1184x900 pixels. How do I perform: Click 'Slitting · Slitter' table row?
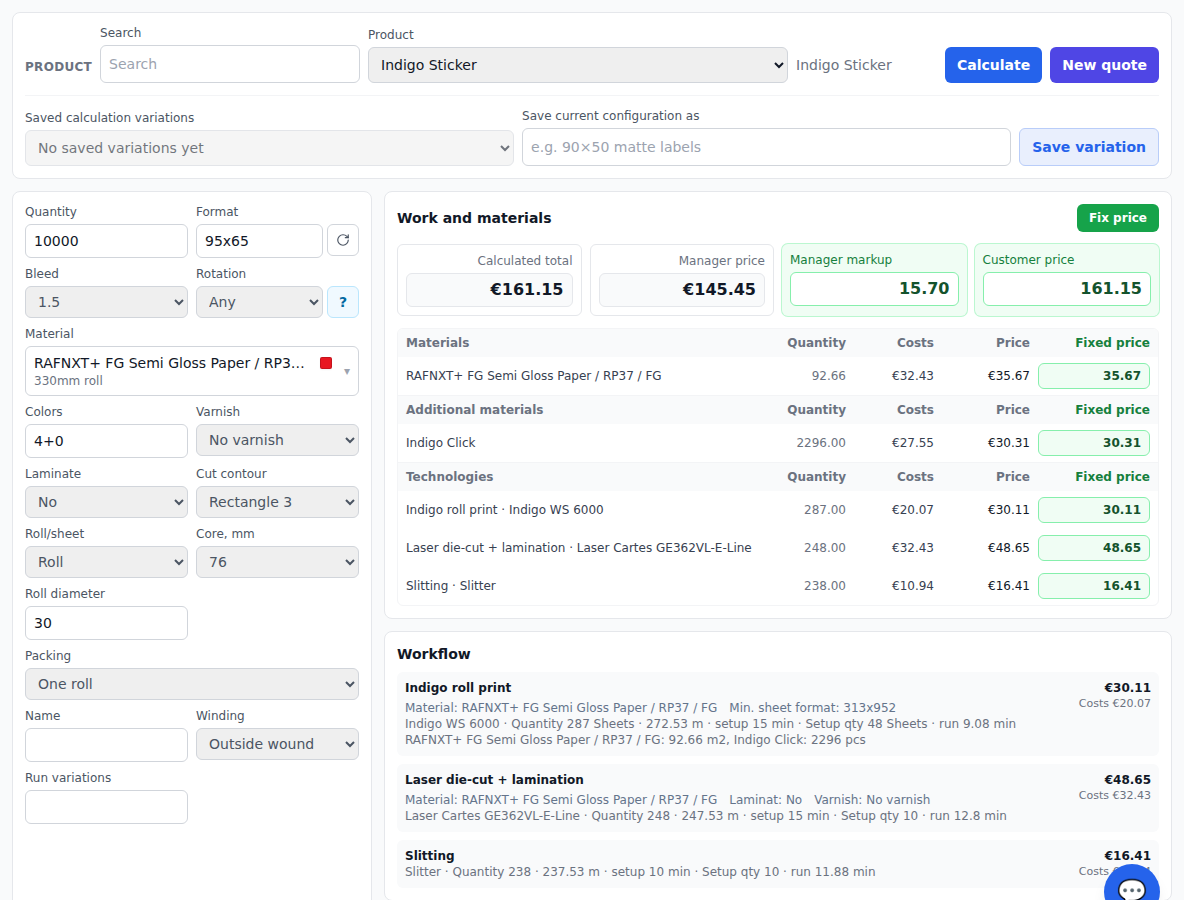(x=778, y=585)
